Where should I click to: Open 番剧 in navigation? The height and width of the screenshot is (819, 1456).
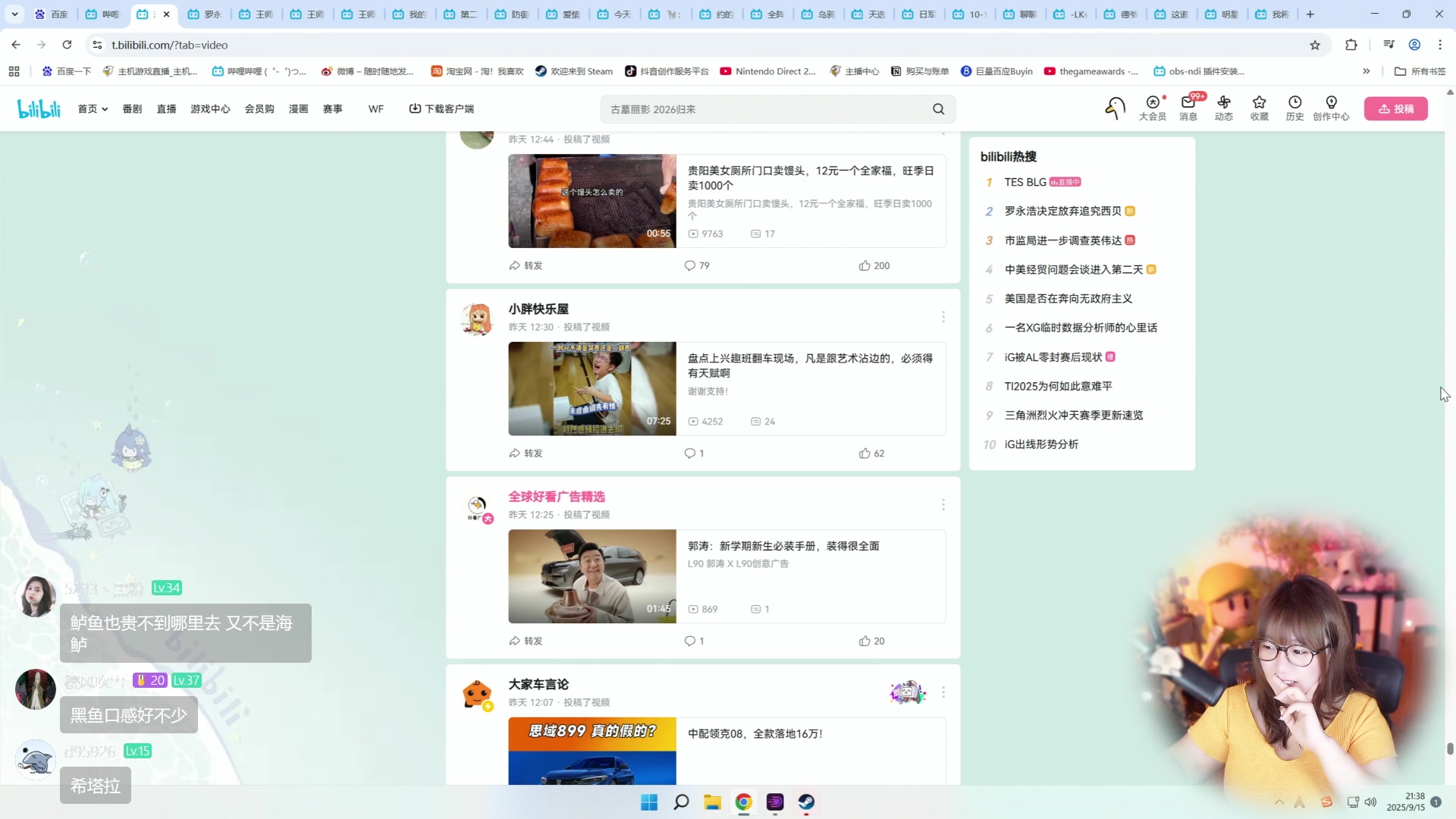(x=132, y=109)
